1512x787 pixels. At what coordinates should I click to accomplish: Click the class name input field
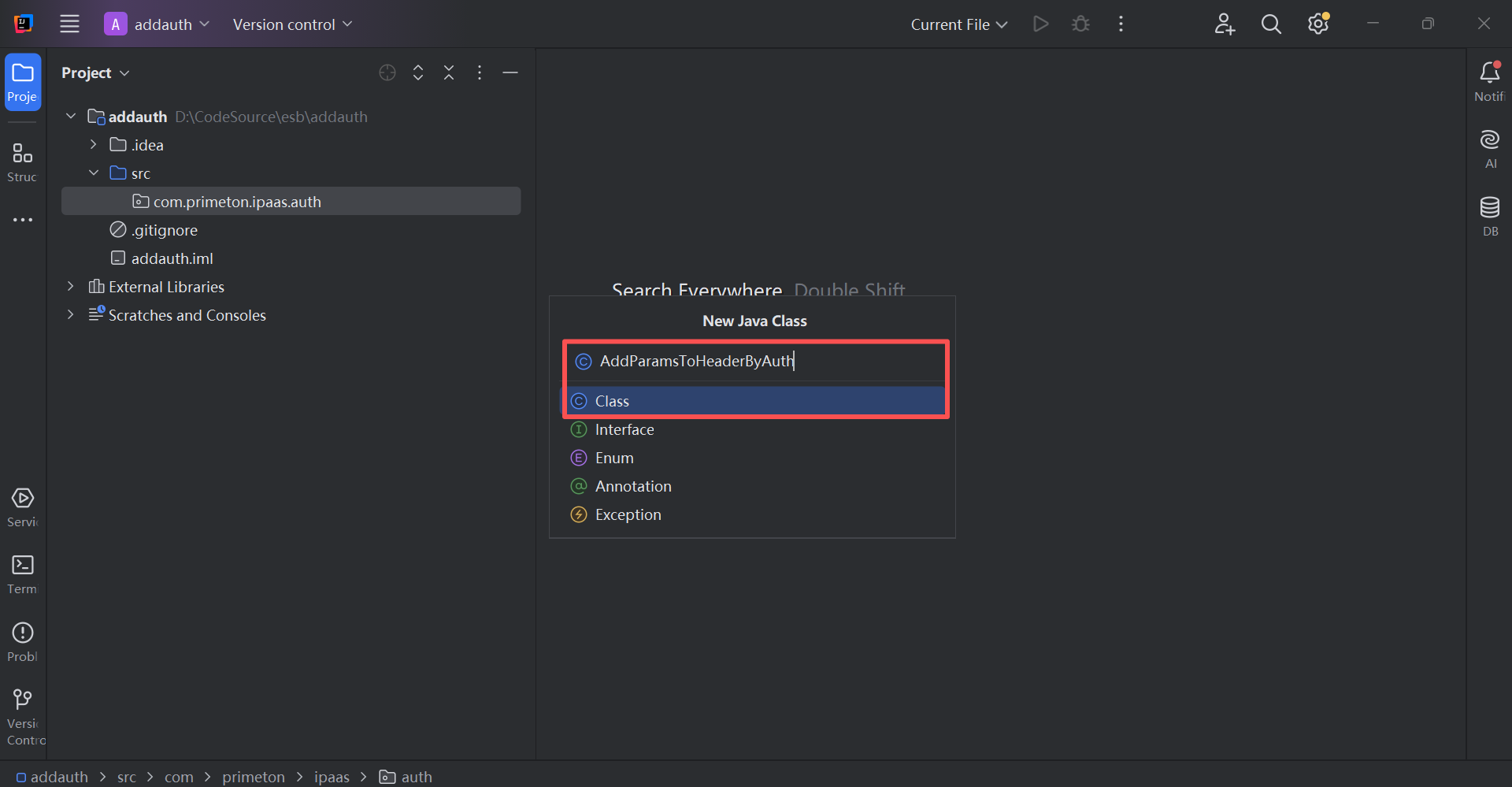click(756, 361)
